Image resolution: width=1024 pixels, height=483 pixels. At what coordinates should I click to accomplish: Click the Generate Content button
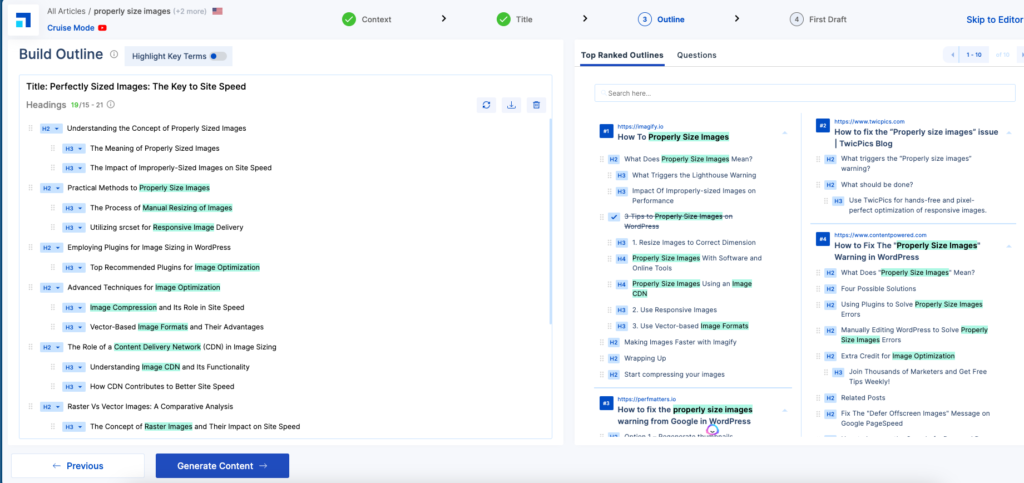coord(222,465)
